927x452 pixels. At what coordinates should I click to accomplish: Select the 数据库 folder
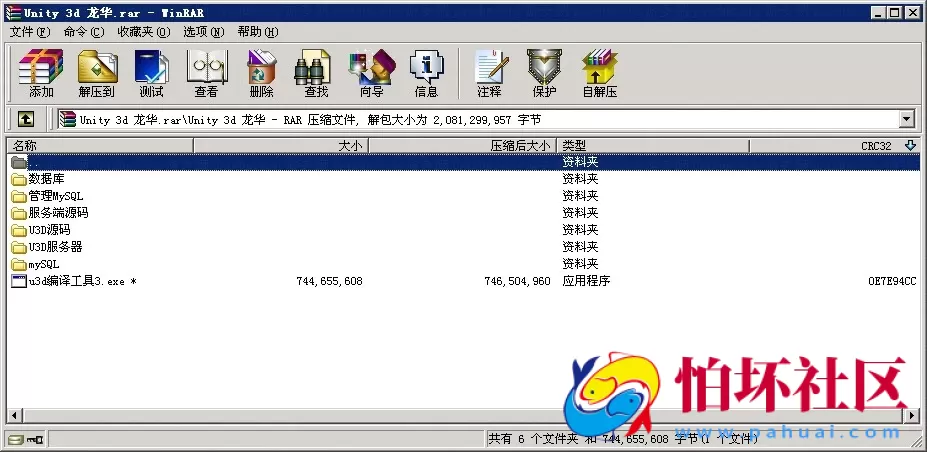(38, 179)
